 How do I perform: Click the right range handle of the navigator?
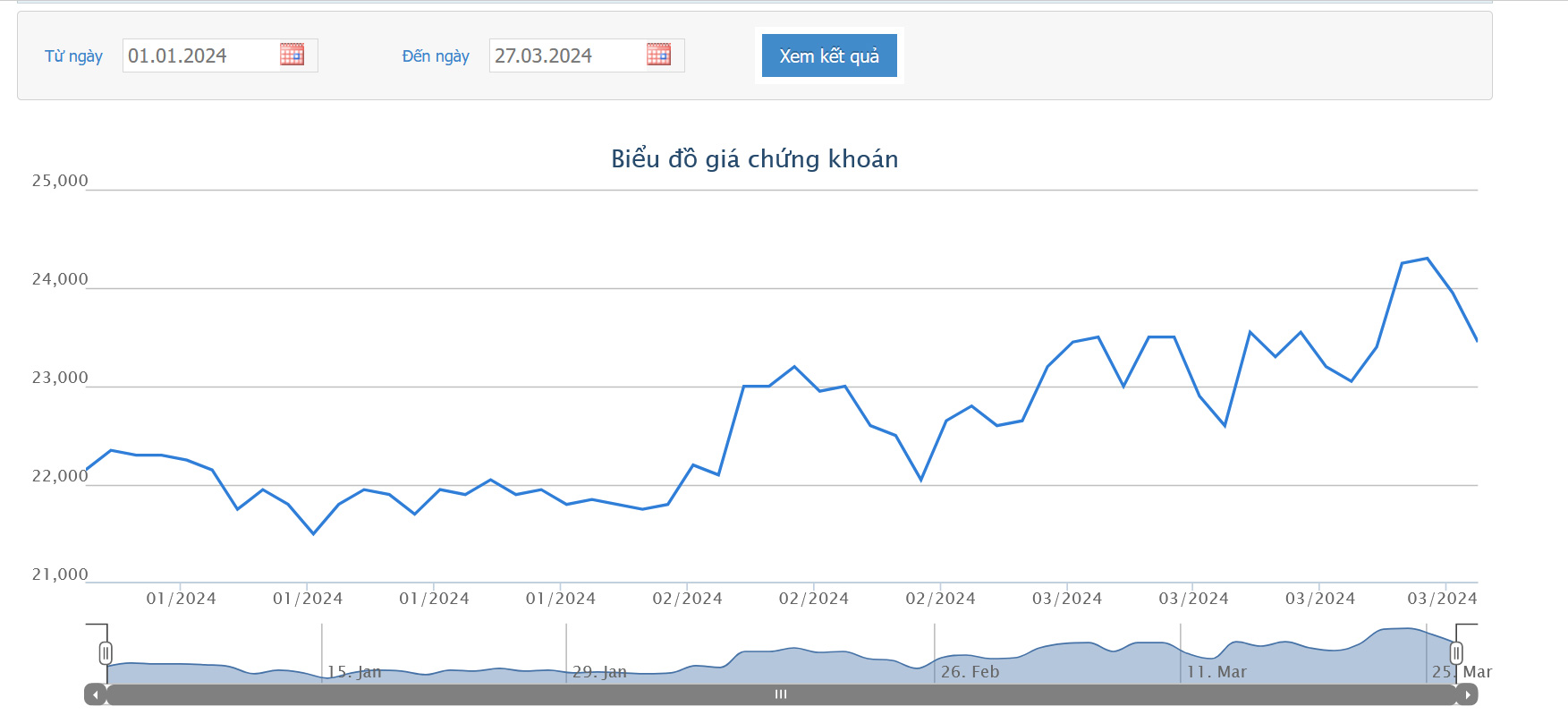pyautogui.click(x=1456, y=653)
